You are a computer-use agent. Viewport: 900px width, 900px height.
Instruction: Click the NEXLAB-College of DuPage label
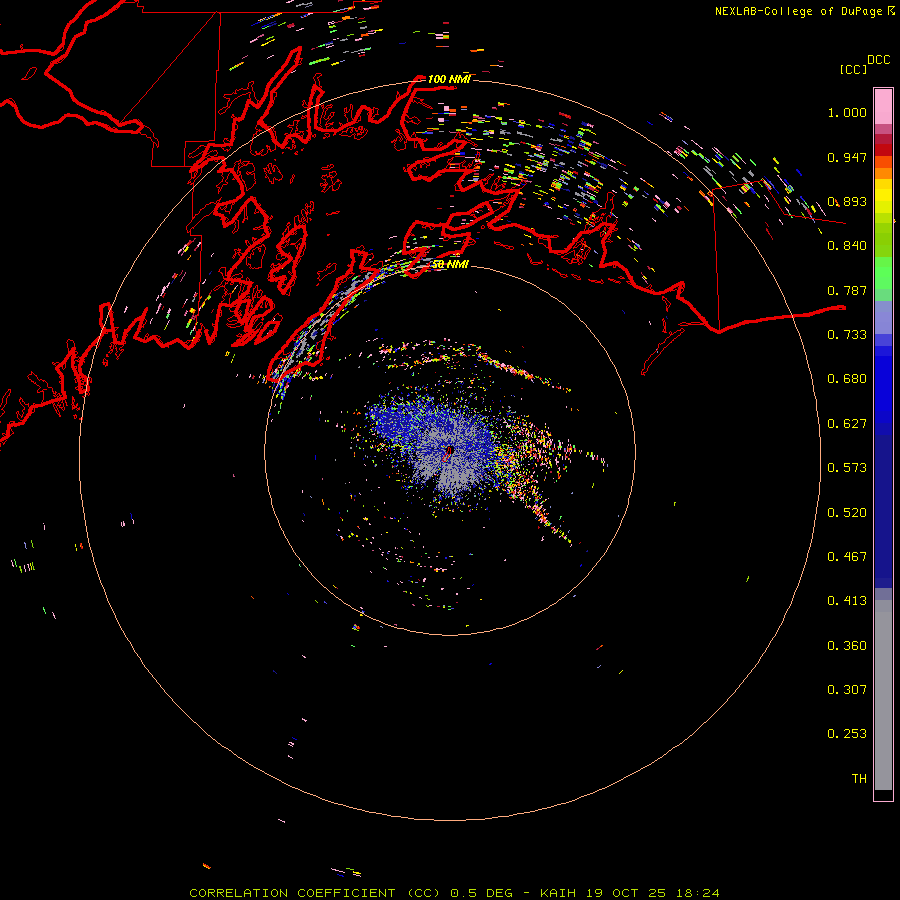[x=798, y=11]
